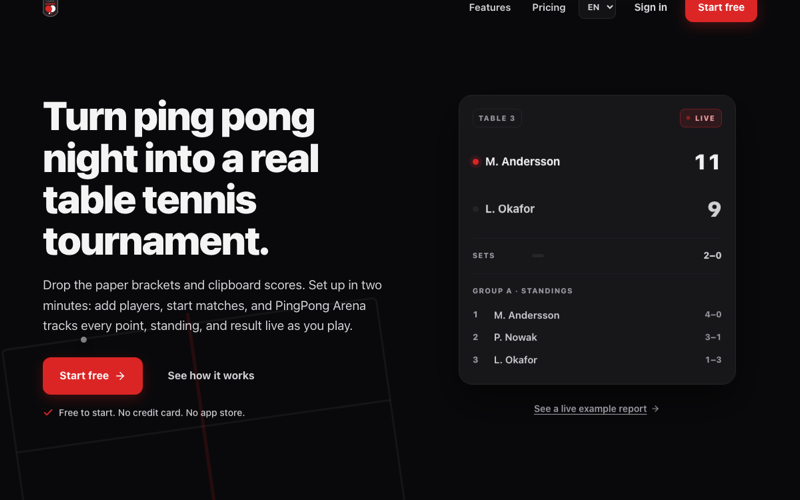Click the M. Andersson name in live match
This screenshot has height=500, width=800.
pyautogui.click(x=522, y=162)
